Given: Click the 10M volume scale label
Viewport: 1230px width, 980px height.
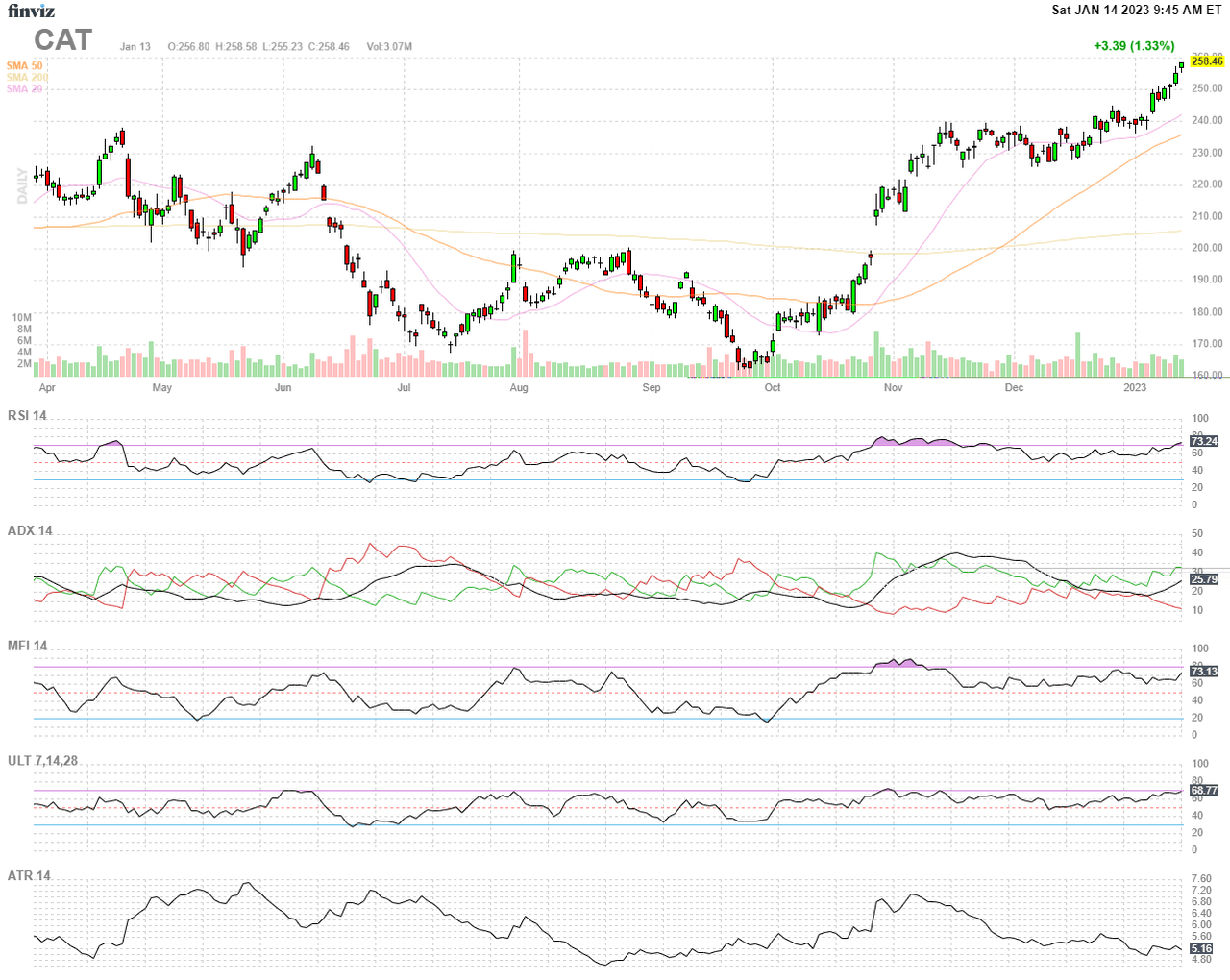Looking at the screenshot, I should pyautogui.click(x=22, y=318).
